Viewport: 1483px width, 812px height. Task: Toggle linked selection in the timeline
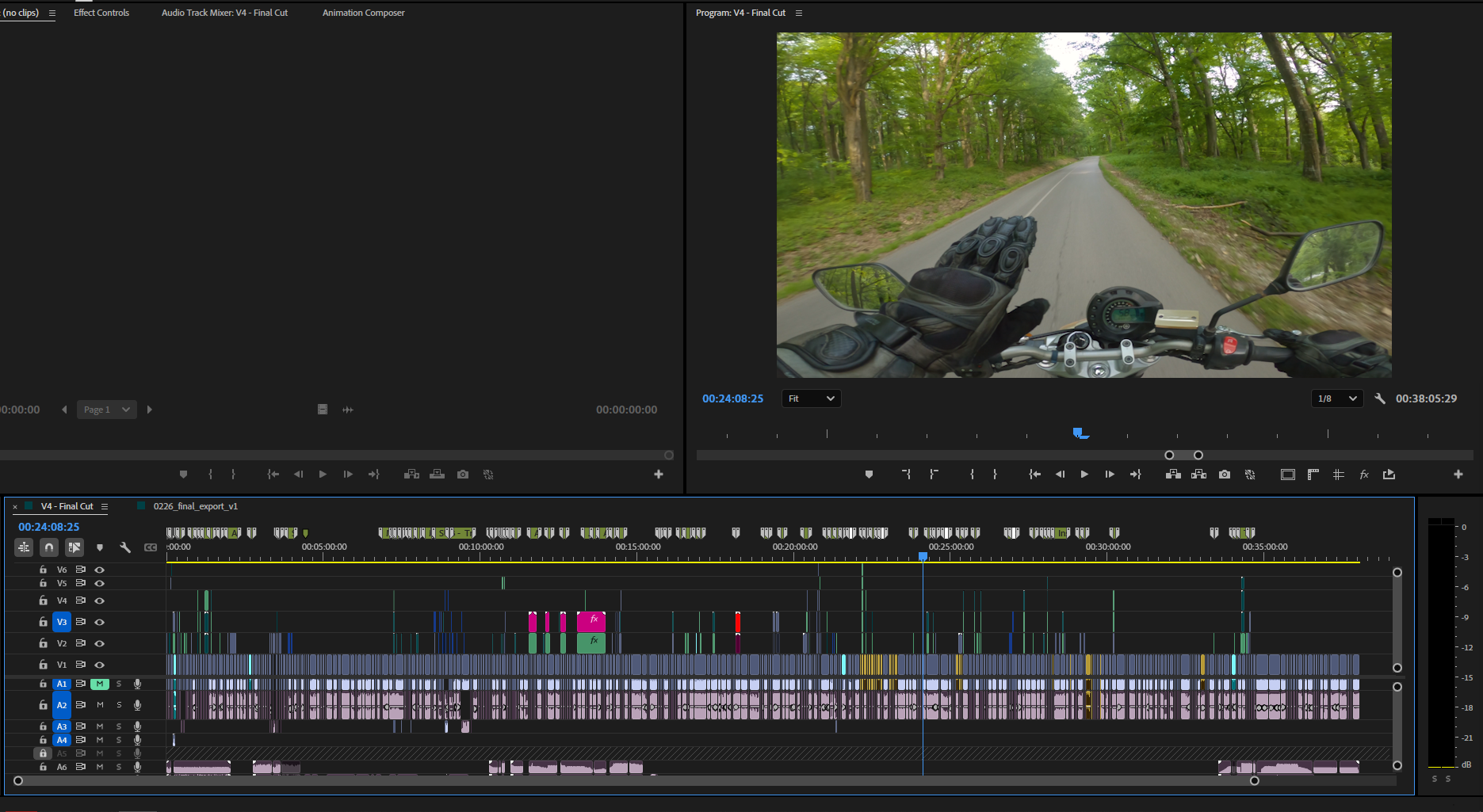tap(75, 547)
